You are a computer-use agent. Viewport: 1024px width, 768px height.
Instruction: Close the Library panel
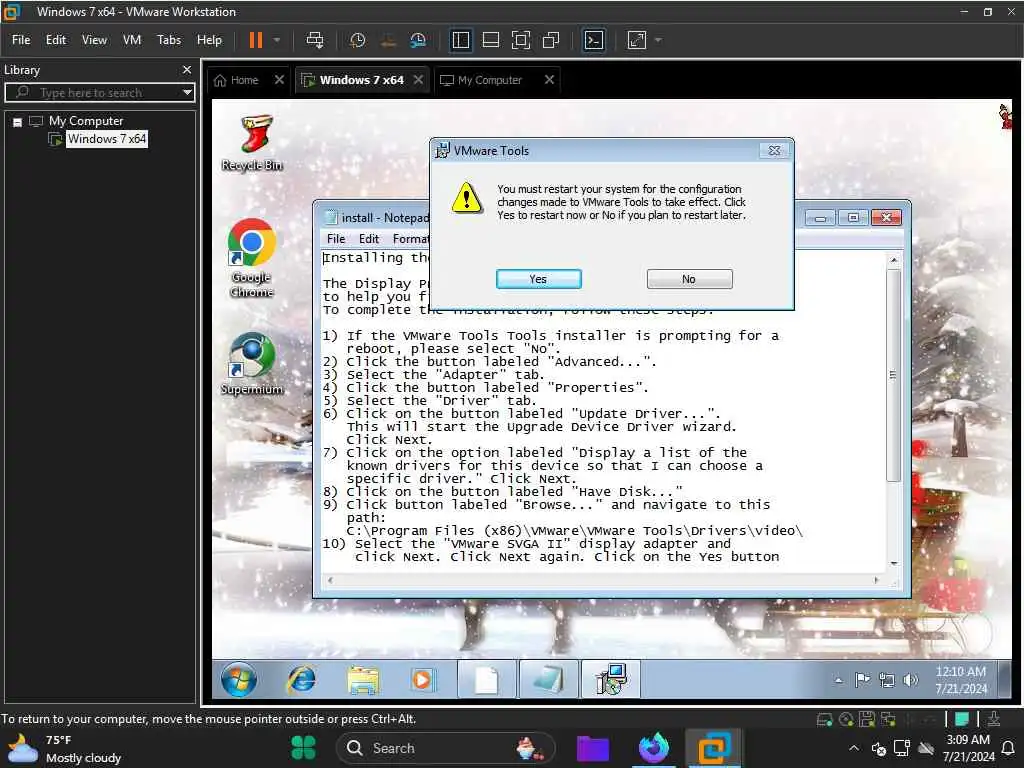187,69
